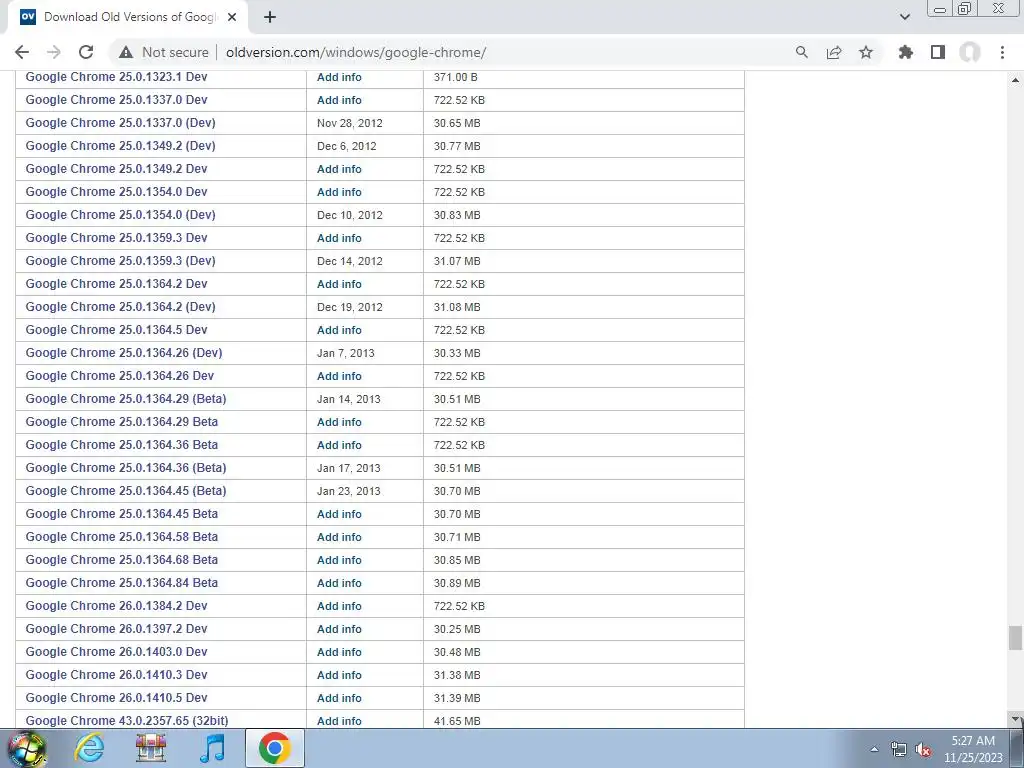
Task: Open a new browser tab
Action: click(x=270, y=17)
